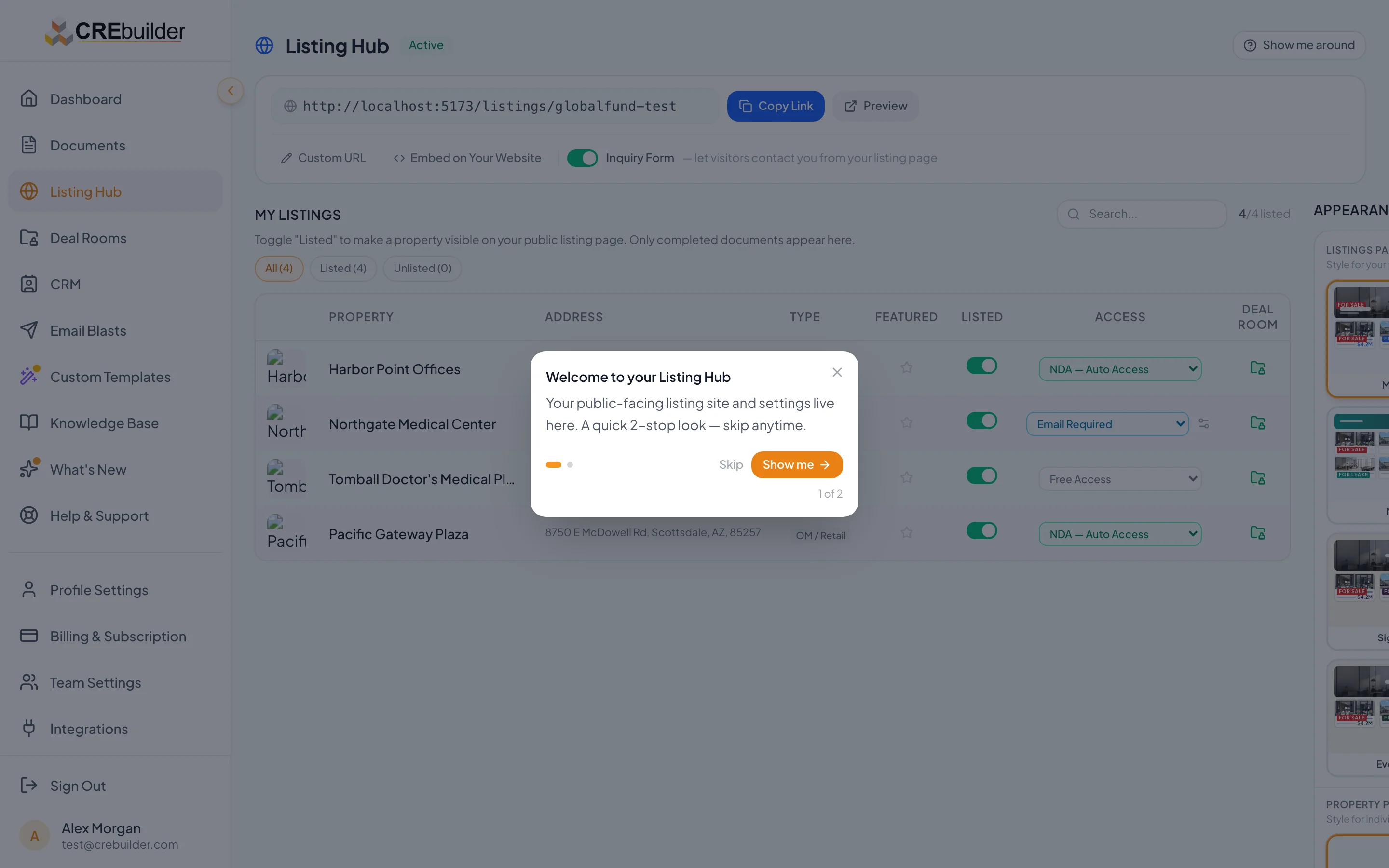This screenshot has height=868, width=1389.
Task: Open Help & Support in the sidebar
Action: [x=115, y=515]
